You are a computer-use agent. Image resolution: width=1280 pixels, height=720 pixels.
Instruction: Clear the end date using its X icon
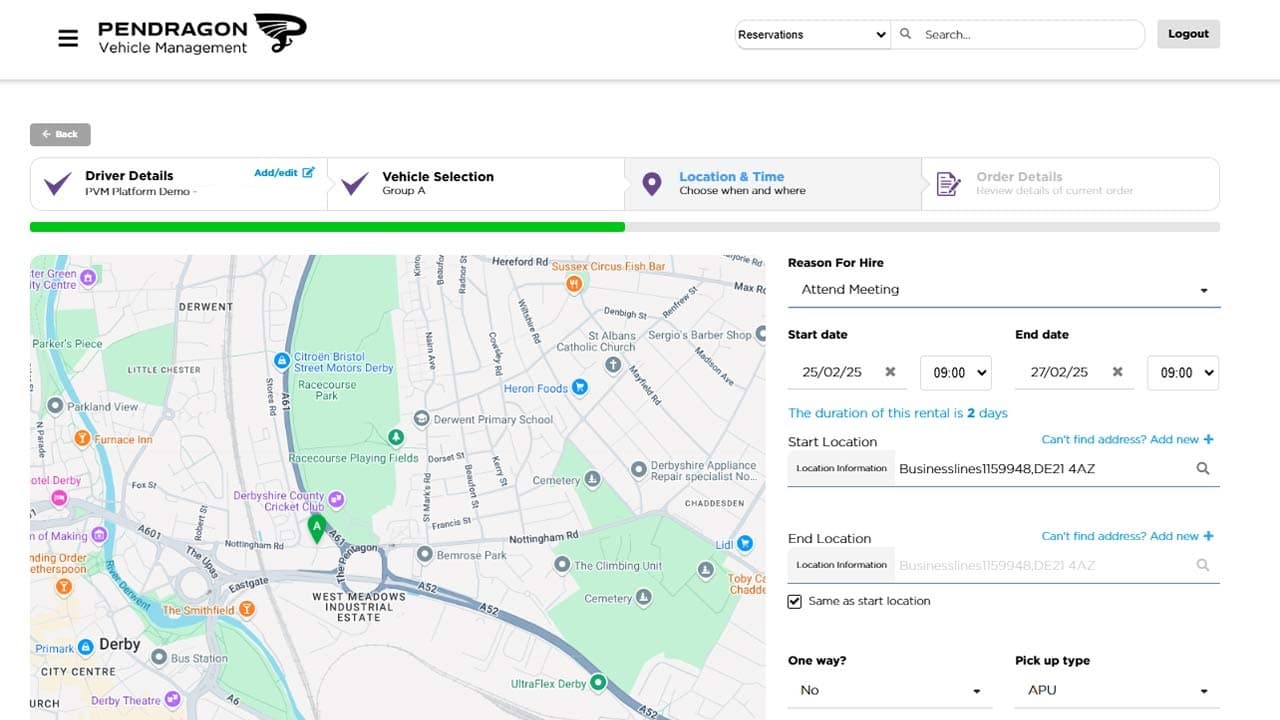pos(1117,372)
